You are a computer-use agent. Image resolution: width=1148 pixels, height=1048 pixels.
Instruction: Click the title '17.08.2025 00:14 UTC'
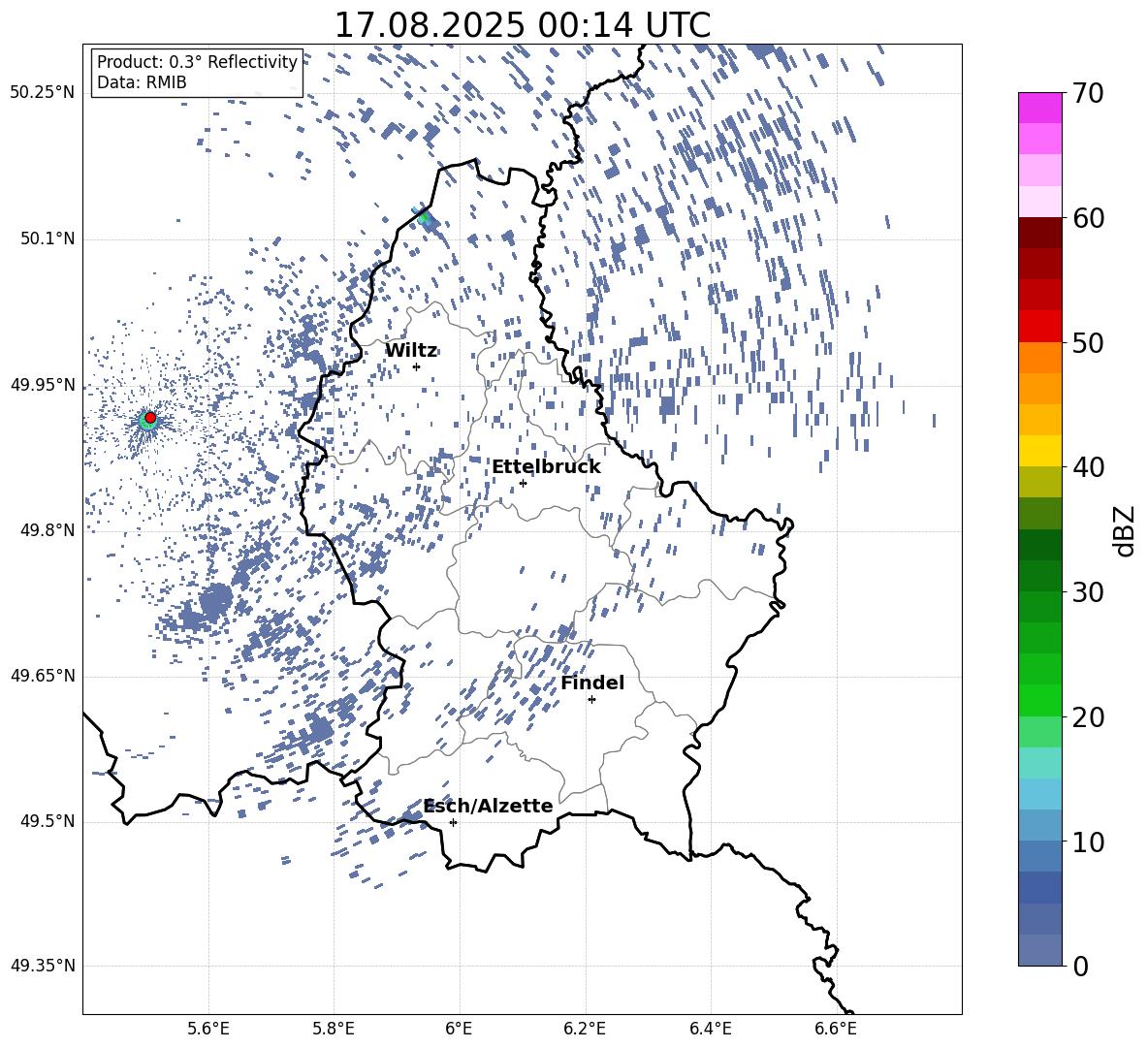tap(522, 25)
